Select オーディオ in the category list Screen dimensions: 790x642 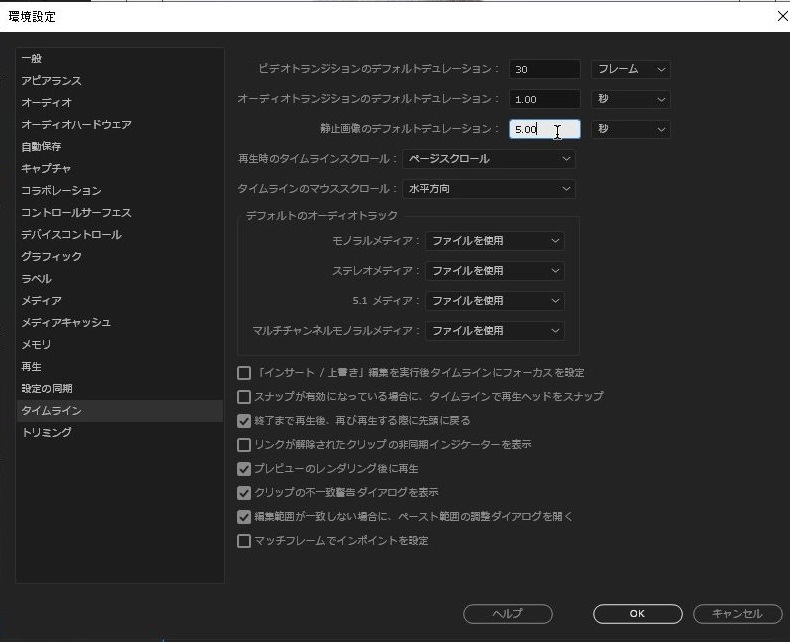47,103
